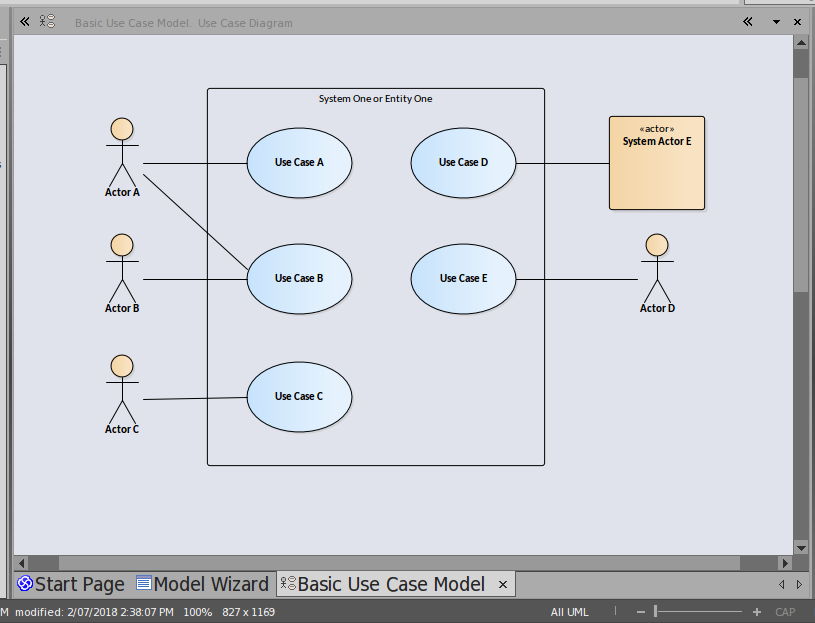Click the vertical scrollbar down arrow
Image resolution: width=815 pixels, height=623 pixels.
800,547
